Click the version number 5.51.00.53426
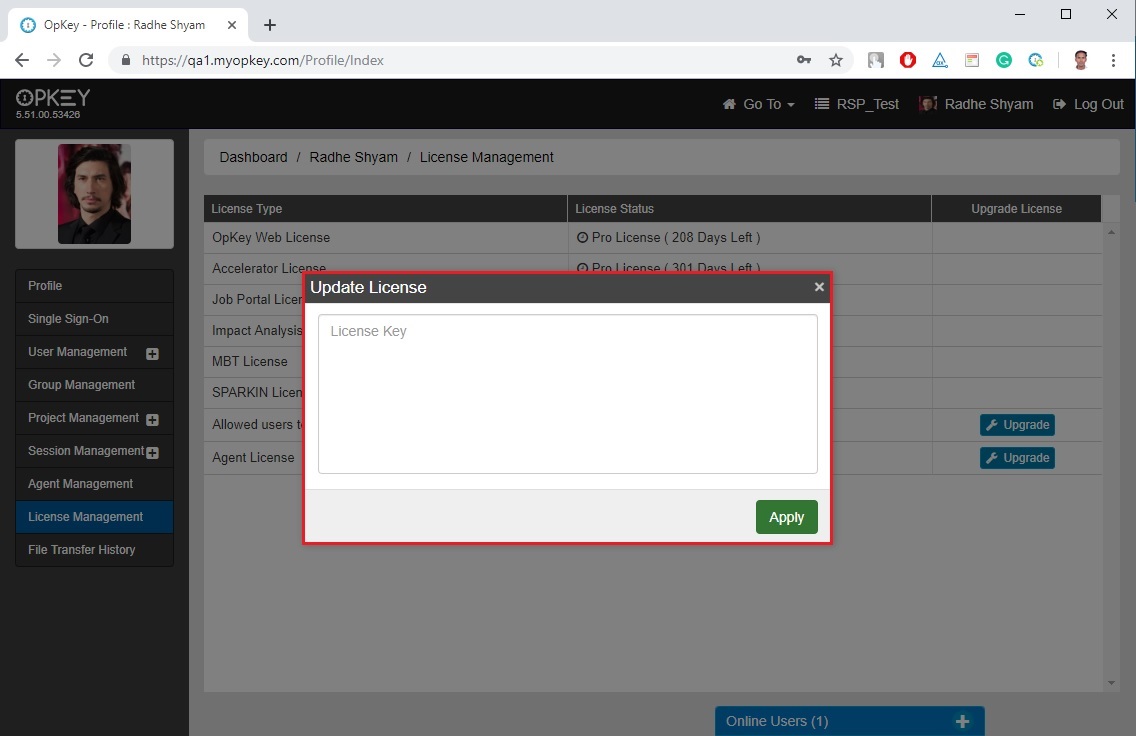Viewport: 1136px width, 736px height. click(x=48, y=114)
